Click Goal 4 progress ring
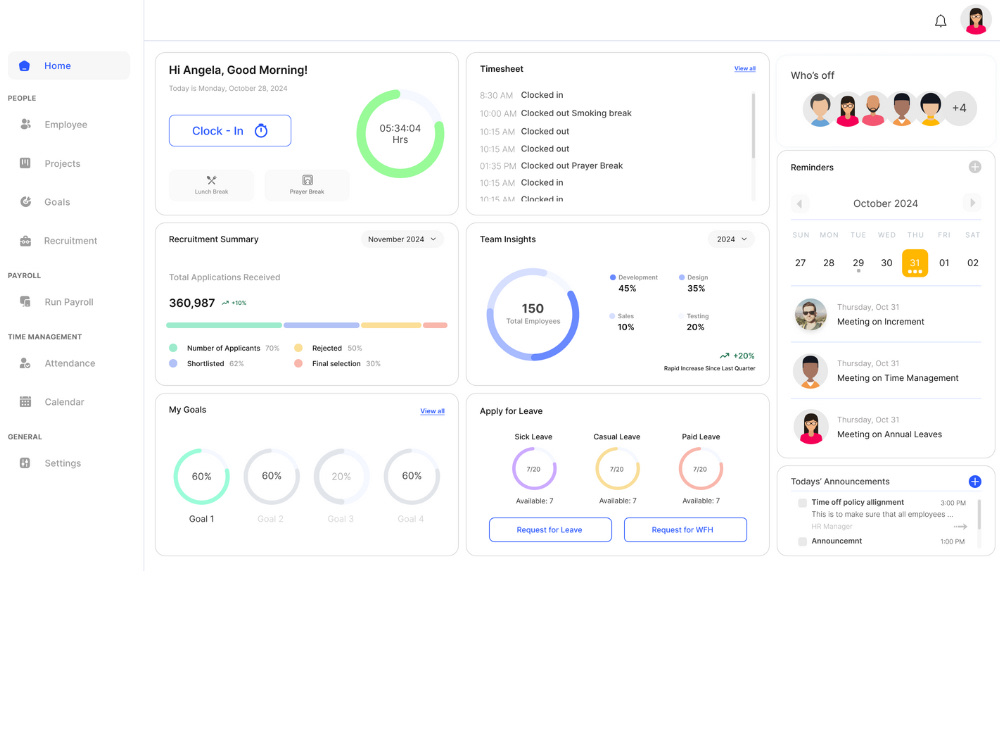 411,476
